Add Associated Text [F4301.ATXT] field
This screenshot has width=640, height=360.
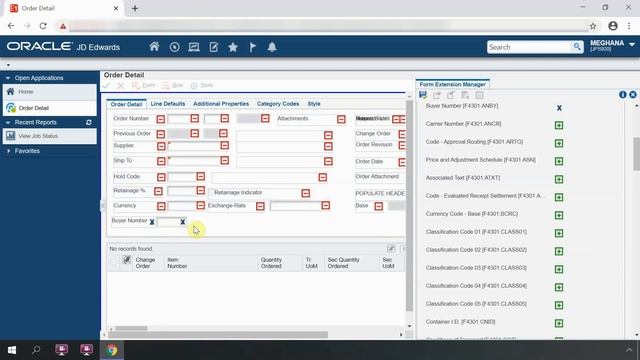pos(559,179)
